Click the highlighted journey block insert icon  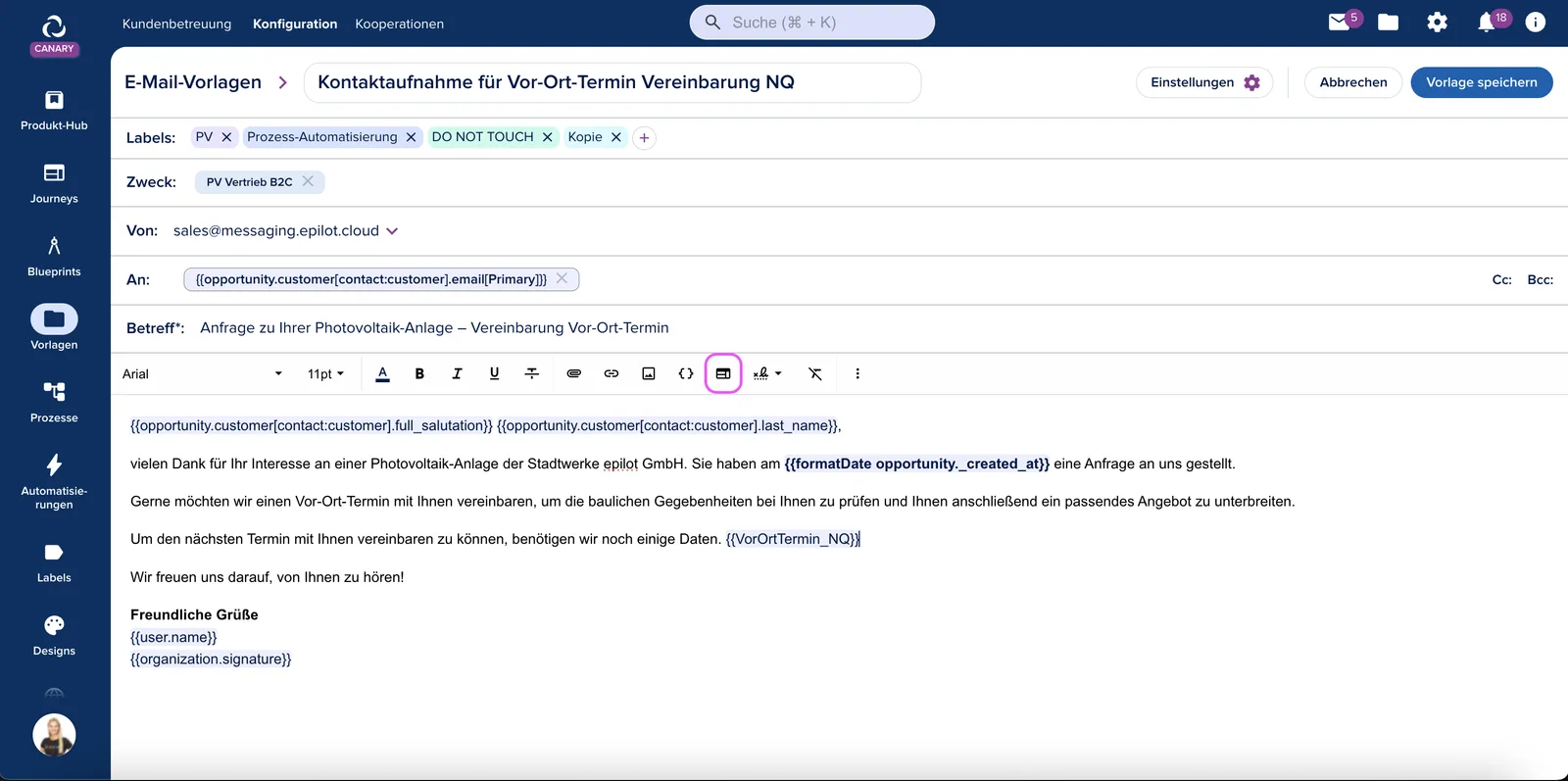coord(723,373)
